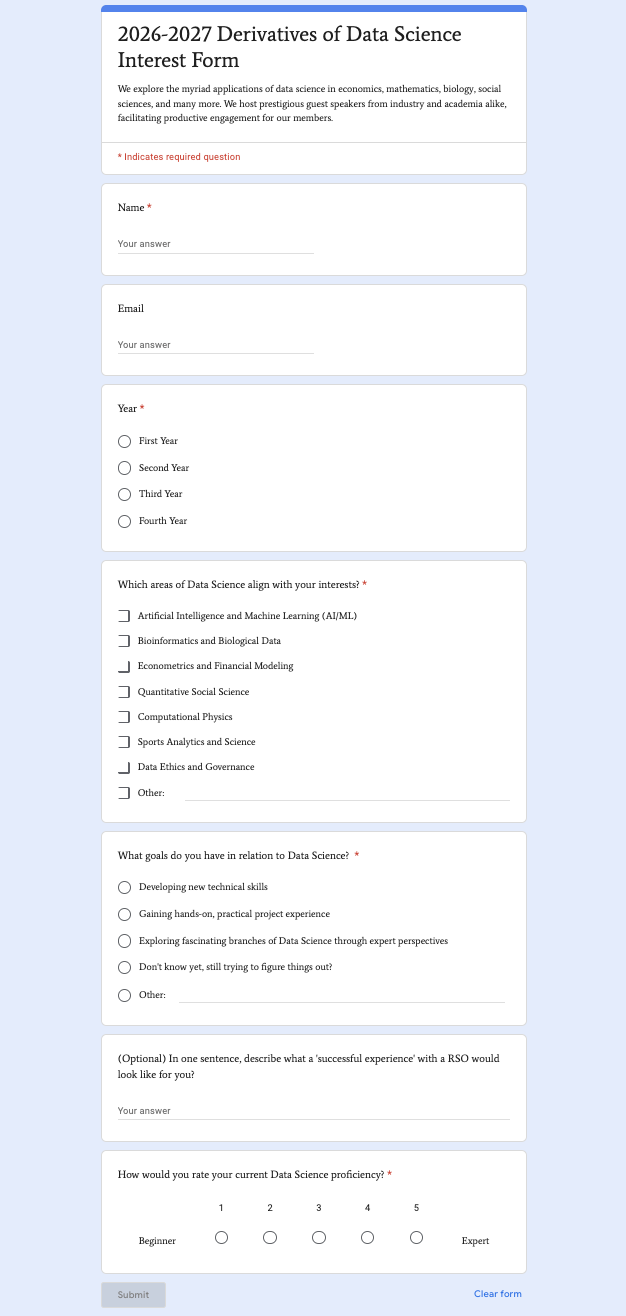Image resolution: width=626 pixels, height=1316 pixels.
Task: Click the Email answer field
Action: [216, 345]
